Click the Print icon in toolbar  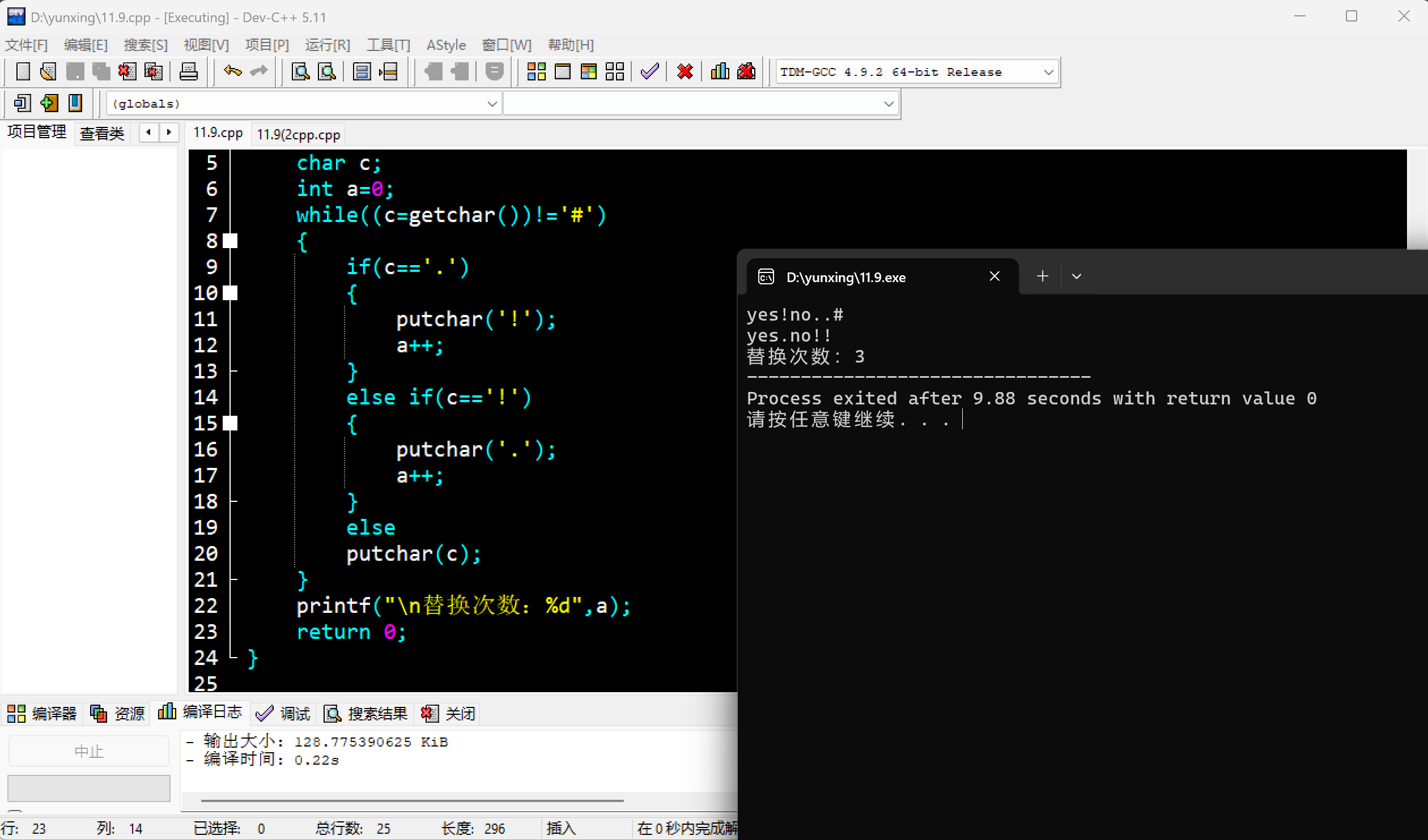188,72
